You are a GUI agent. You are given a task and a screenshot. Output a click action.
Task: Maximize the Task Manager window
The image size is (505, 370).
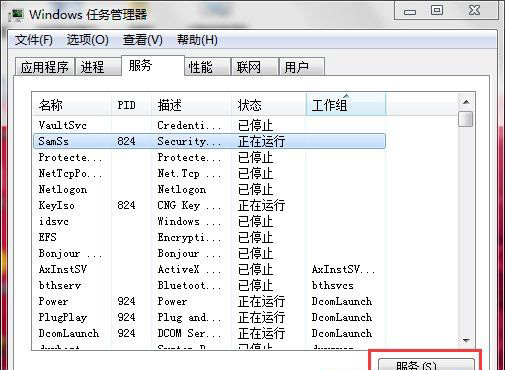coord(437,11)
